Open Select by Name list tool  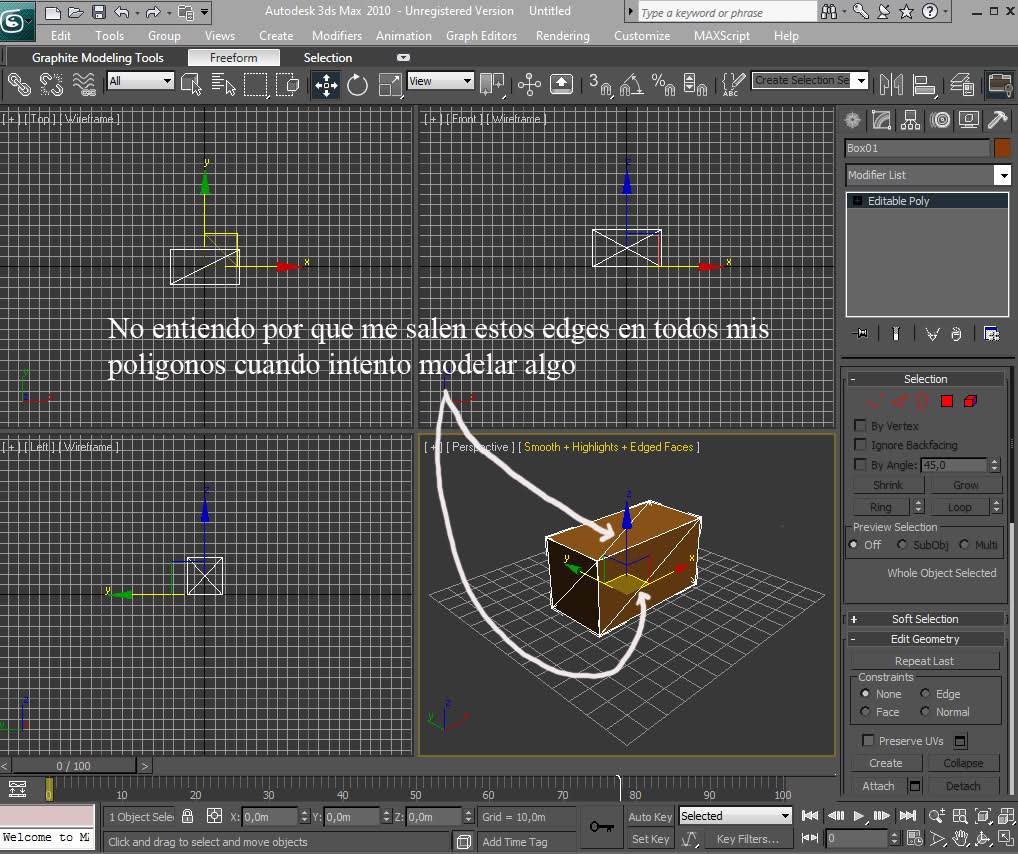(x=223, y=85)
